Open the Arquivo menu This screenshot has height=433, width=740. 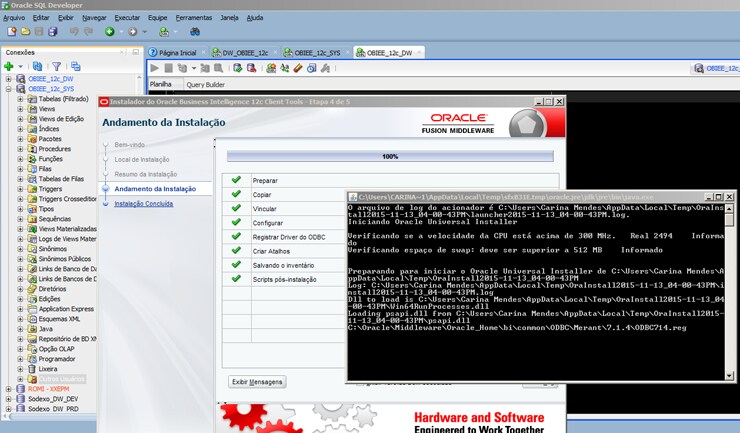[x=14, y=17]
